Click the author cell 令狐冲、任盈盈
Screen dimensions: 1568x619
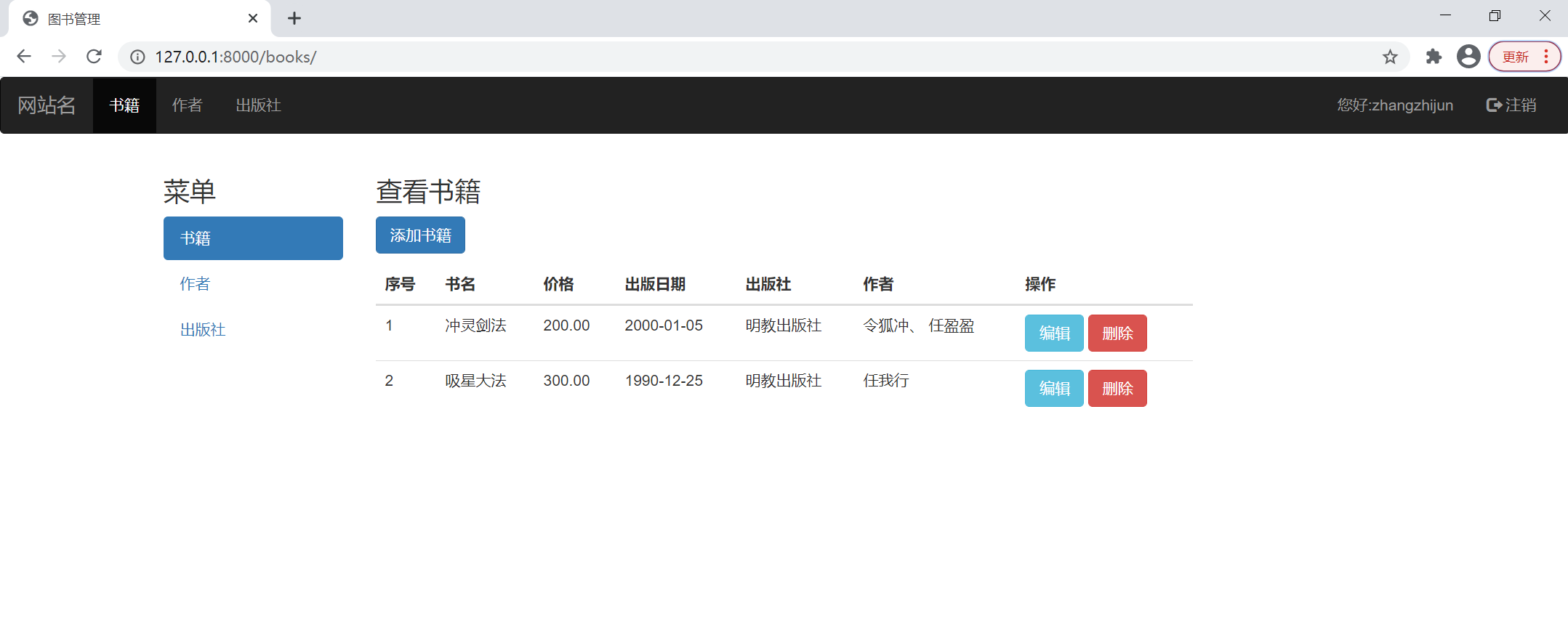pos(919,325)
